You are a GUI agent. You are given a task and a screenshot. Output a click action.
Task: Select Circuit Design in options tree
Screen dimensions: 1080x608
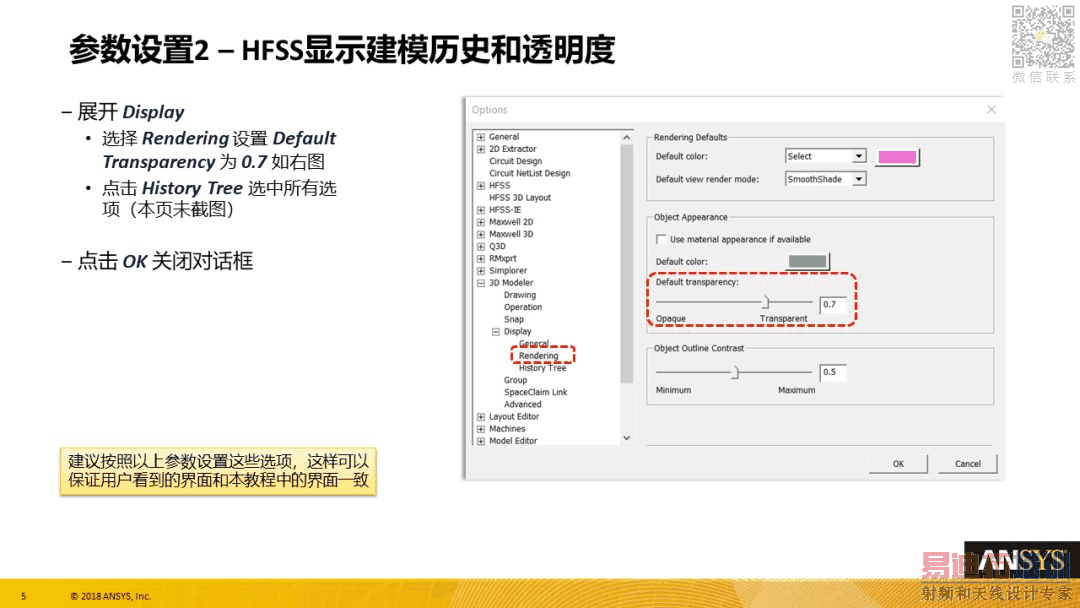click(515, 161)
